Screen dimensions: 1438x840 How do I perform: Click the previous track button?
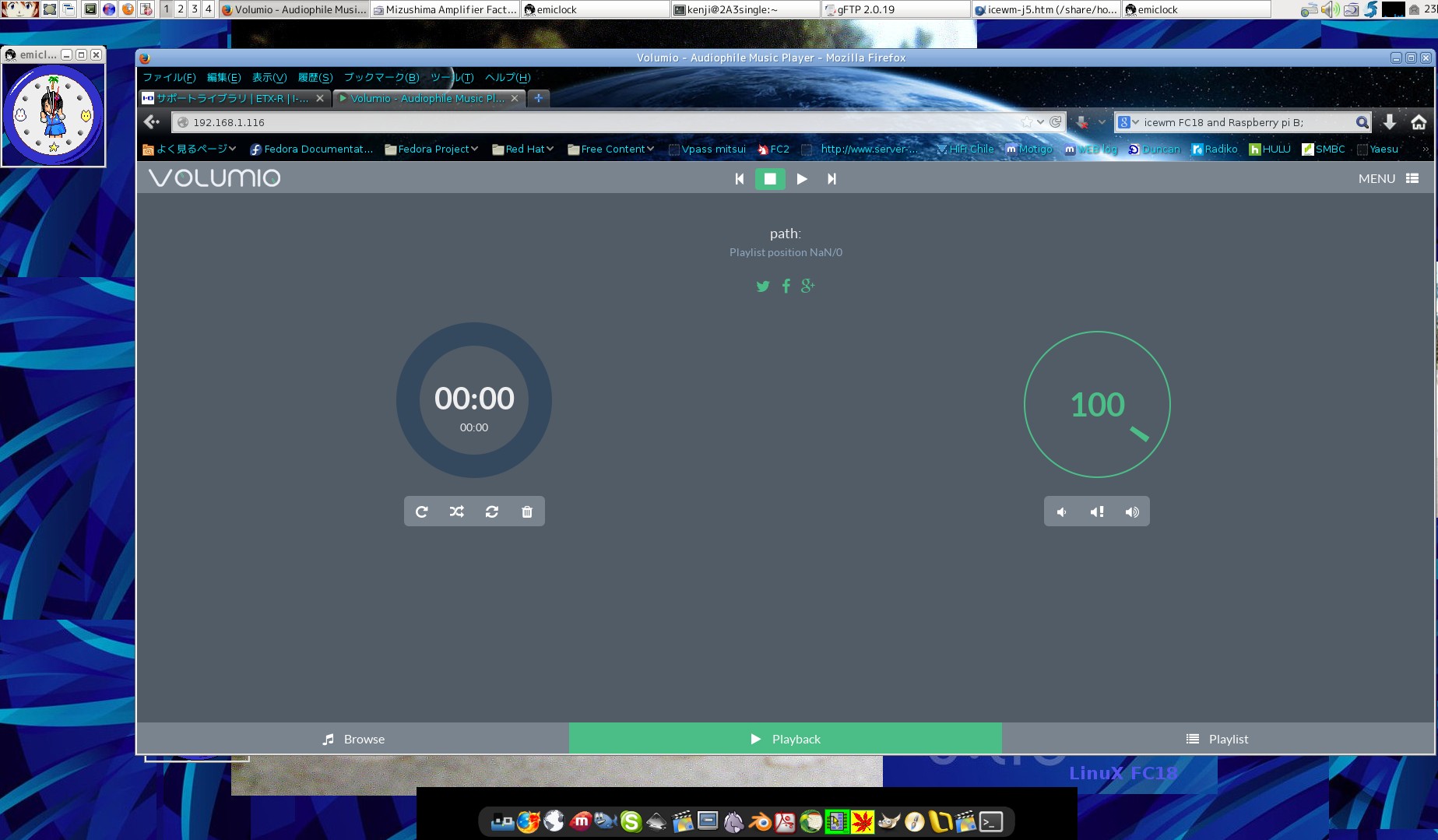[739, 179]
